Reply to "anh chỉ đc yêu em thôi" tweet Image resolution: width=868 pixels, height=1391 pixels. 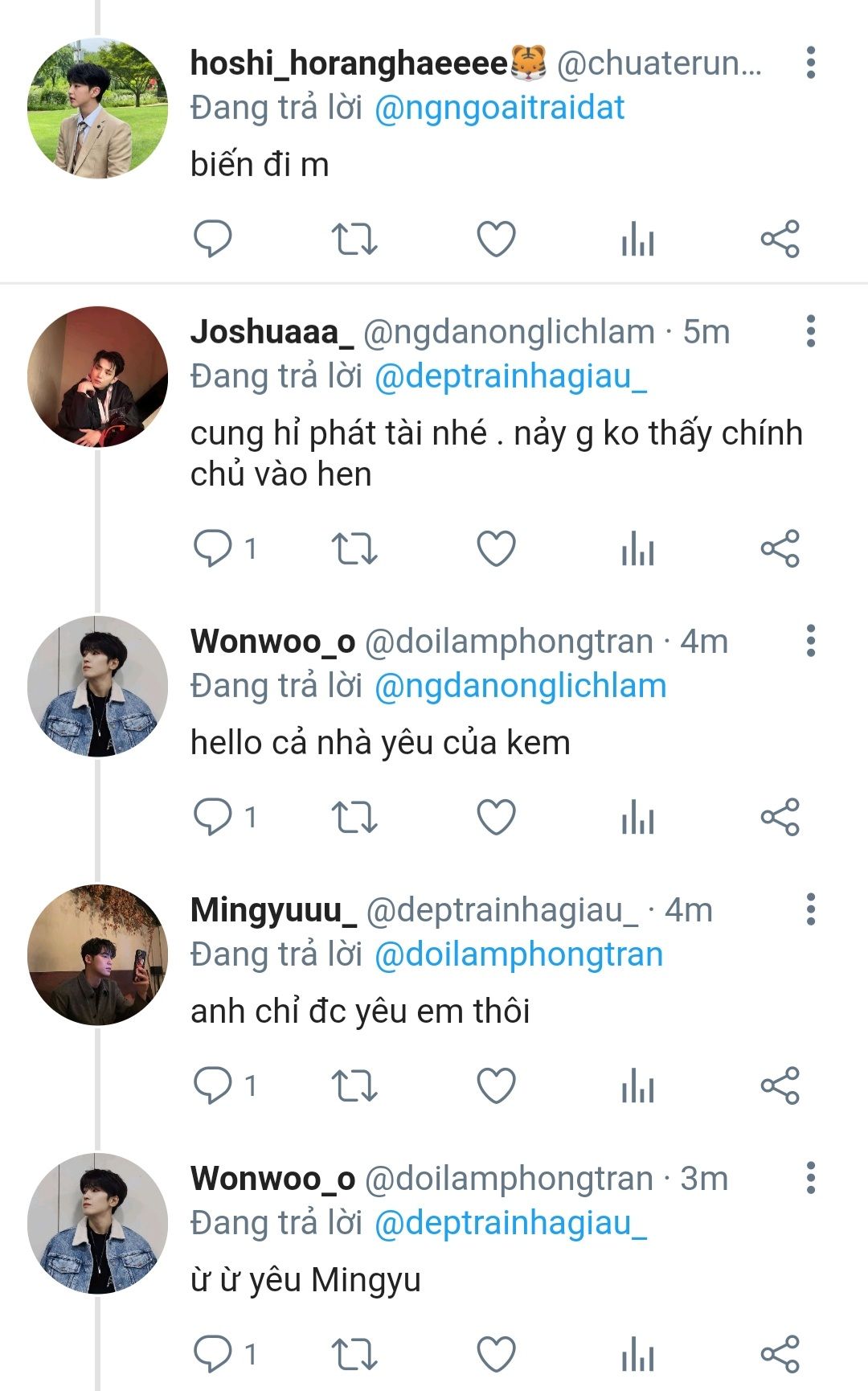pyautogui.click(x=213, y=1086)
